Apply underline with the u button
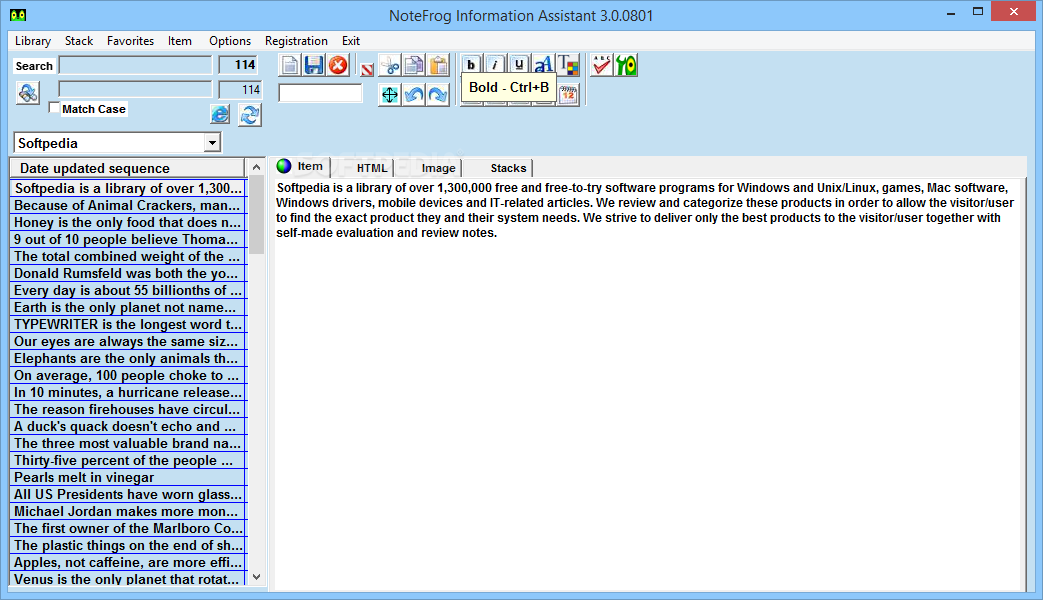Image resolution: width=1043 pixels, height=600 pixels. [520, 64]
